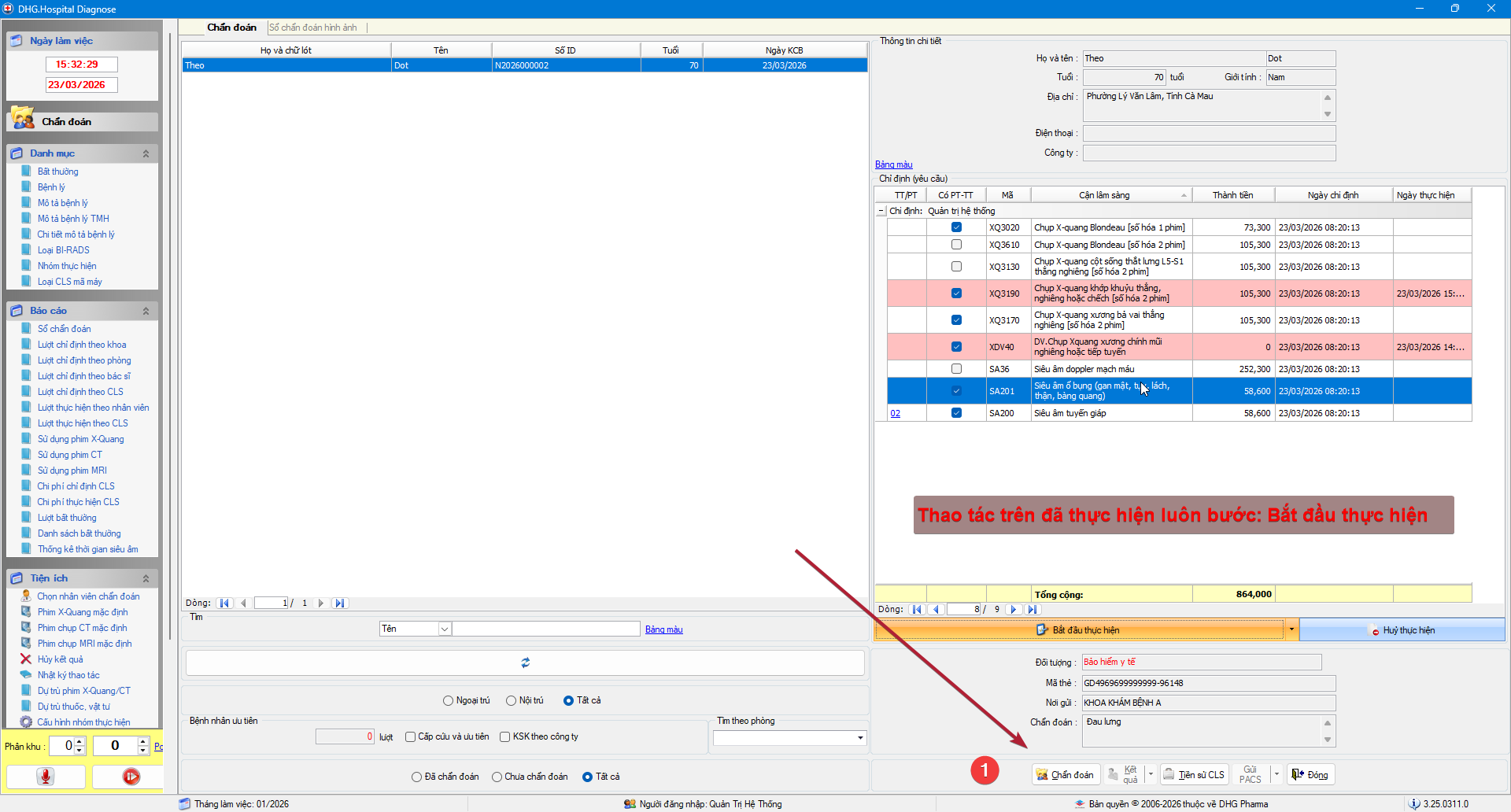Click the Chẩn đoán sidebar header icon
Image resolution: width=1511 pixels, height=812 pixels.
pos(23,119)
